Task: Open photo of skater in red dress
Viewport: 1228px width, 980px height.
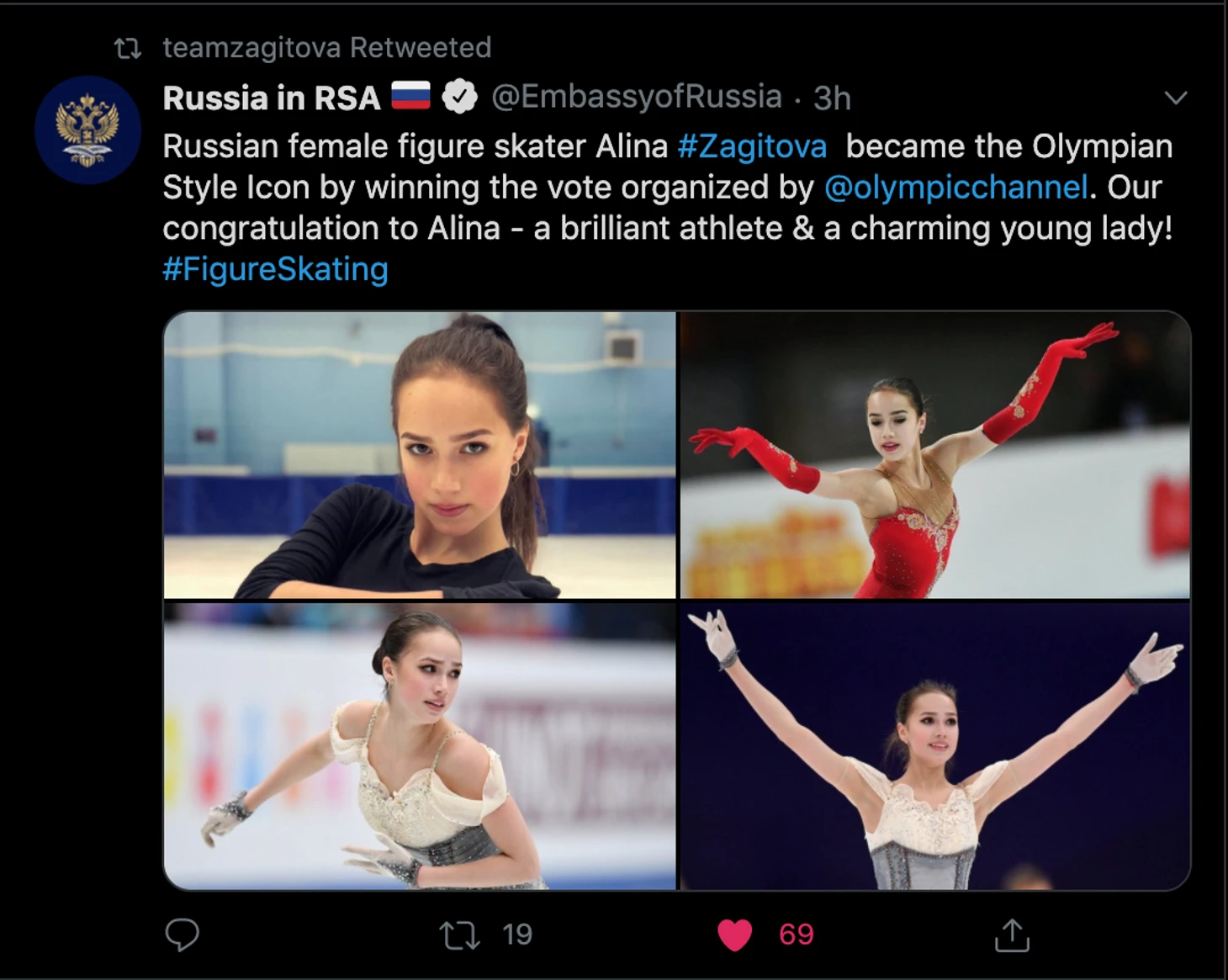Action: (935, 455)
